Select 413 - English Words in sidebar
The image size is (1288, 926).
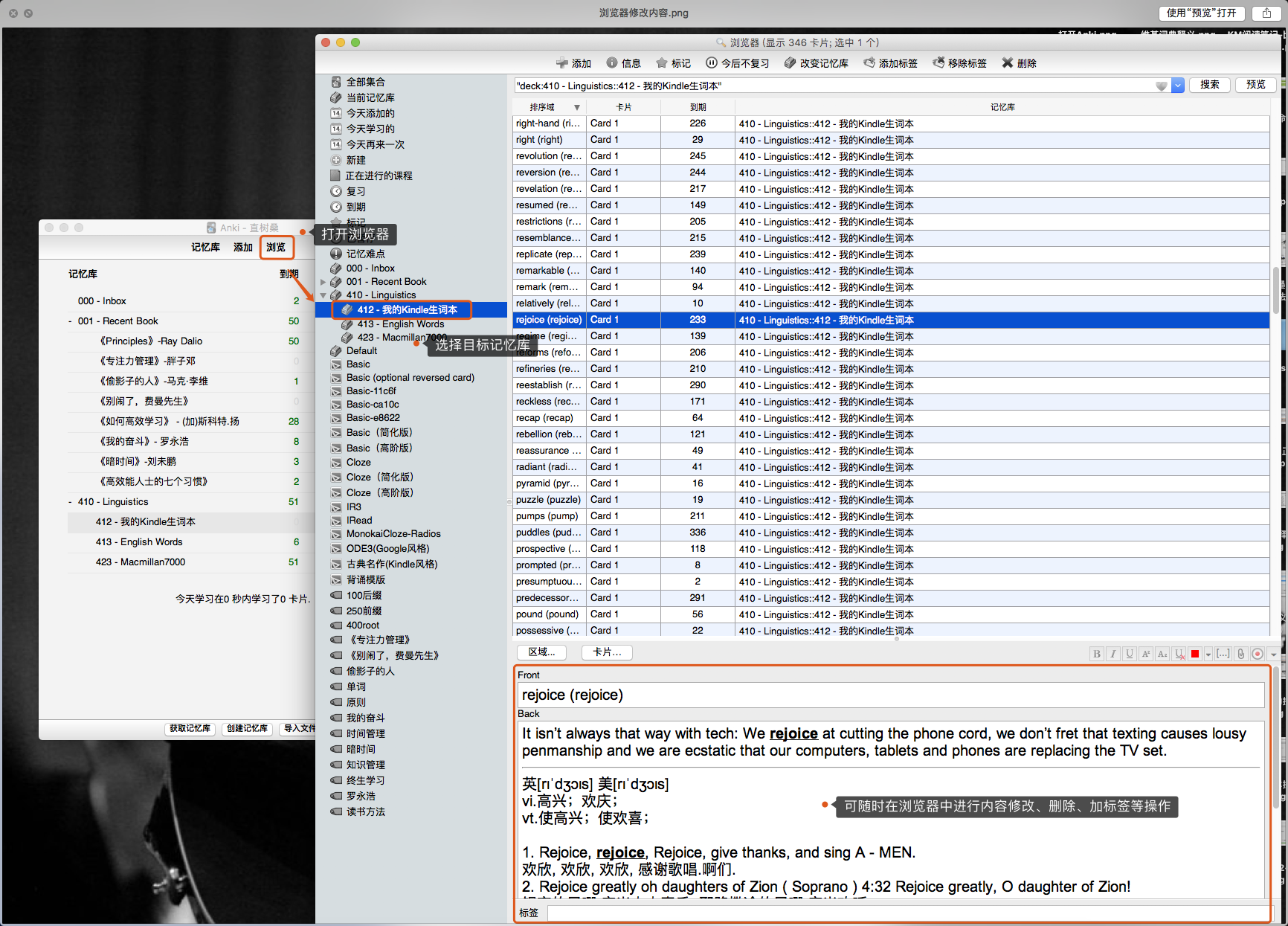click(400, 324)
